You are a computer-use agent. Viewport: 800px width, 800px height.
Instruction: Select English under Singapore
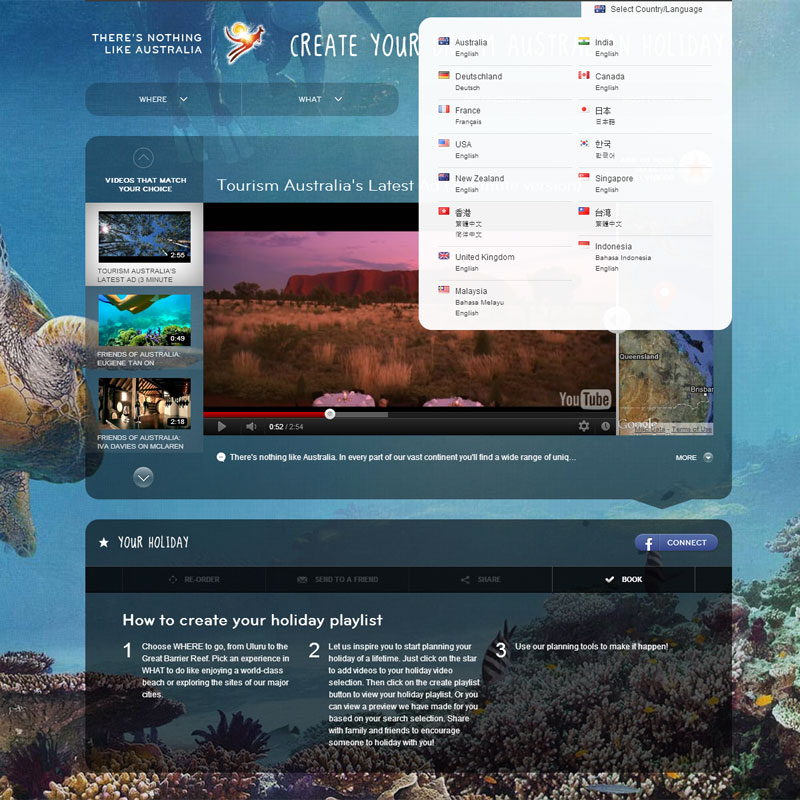pyautogui.click(x=606, y=190)
